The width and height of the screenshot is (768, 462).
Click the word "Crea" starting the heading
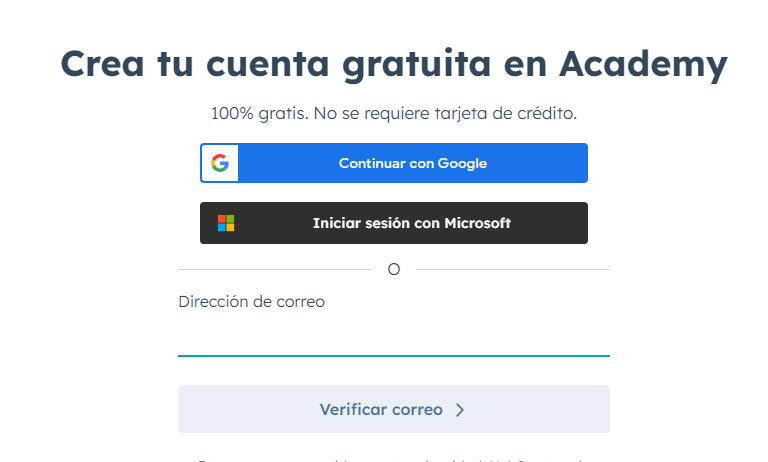click(102, 64)
